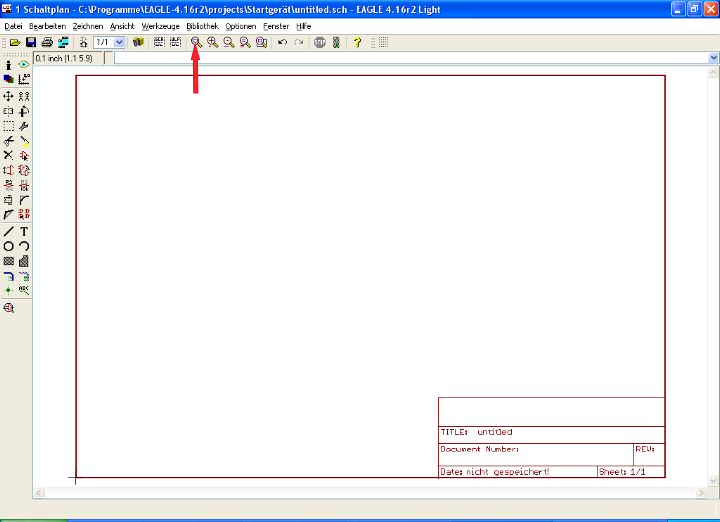Expand the command line history dropdown

coord(713,58)
